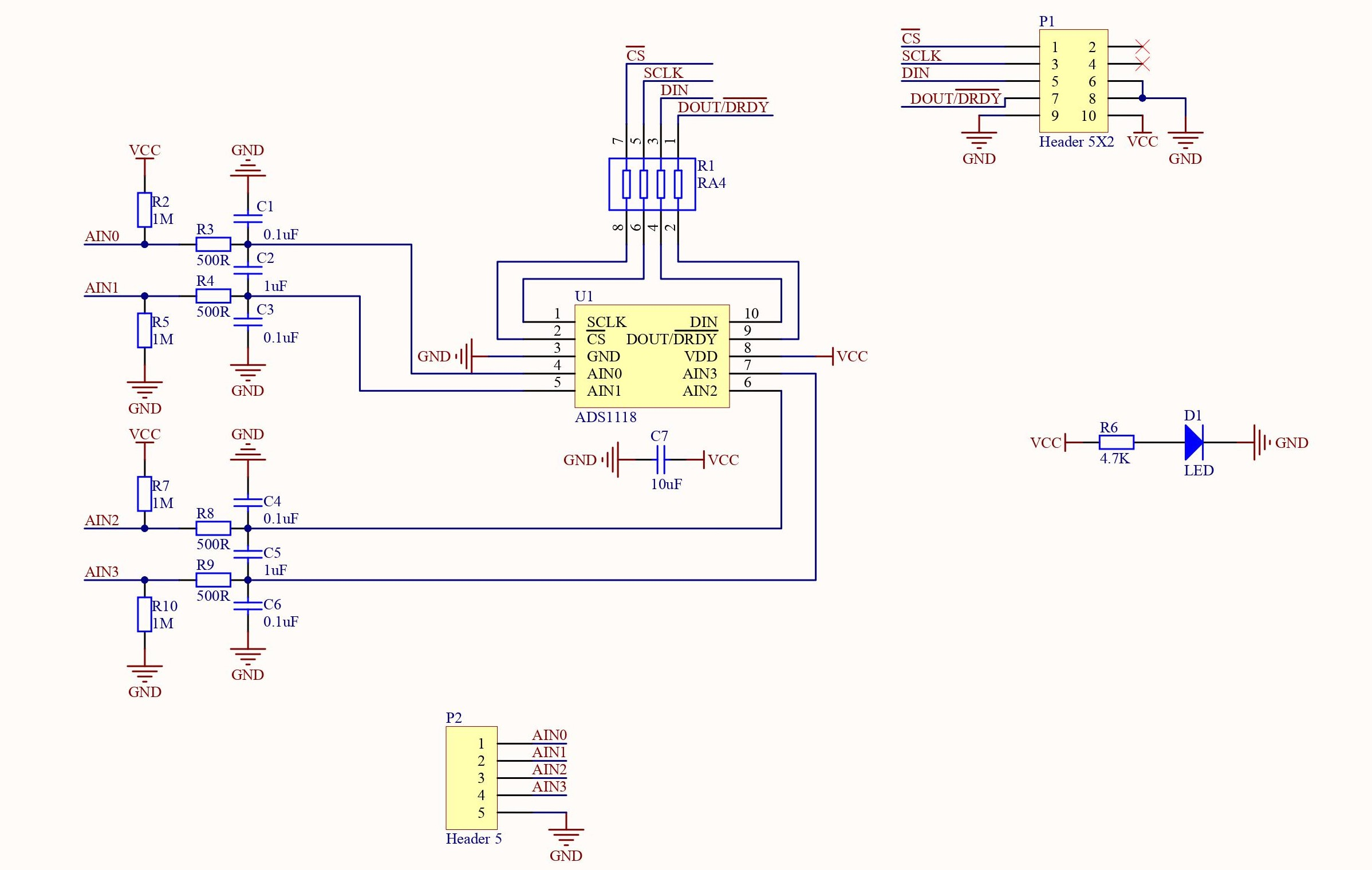Click the AIN1 net label at left input
Viewport: 1372px width, 870px height.
101,288
